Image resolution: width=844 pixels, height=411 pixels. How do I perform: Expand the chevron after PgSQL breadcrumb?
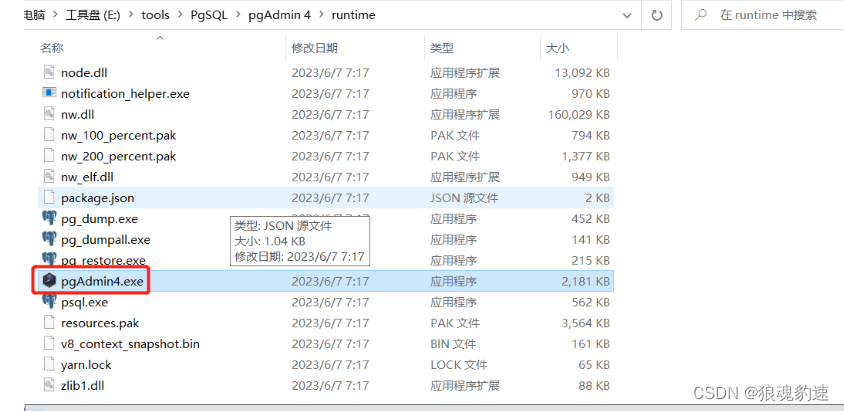[x=237, y=15]
